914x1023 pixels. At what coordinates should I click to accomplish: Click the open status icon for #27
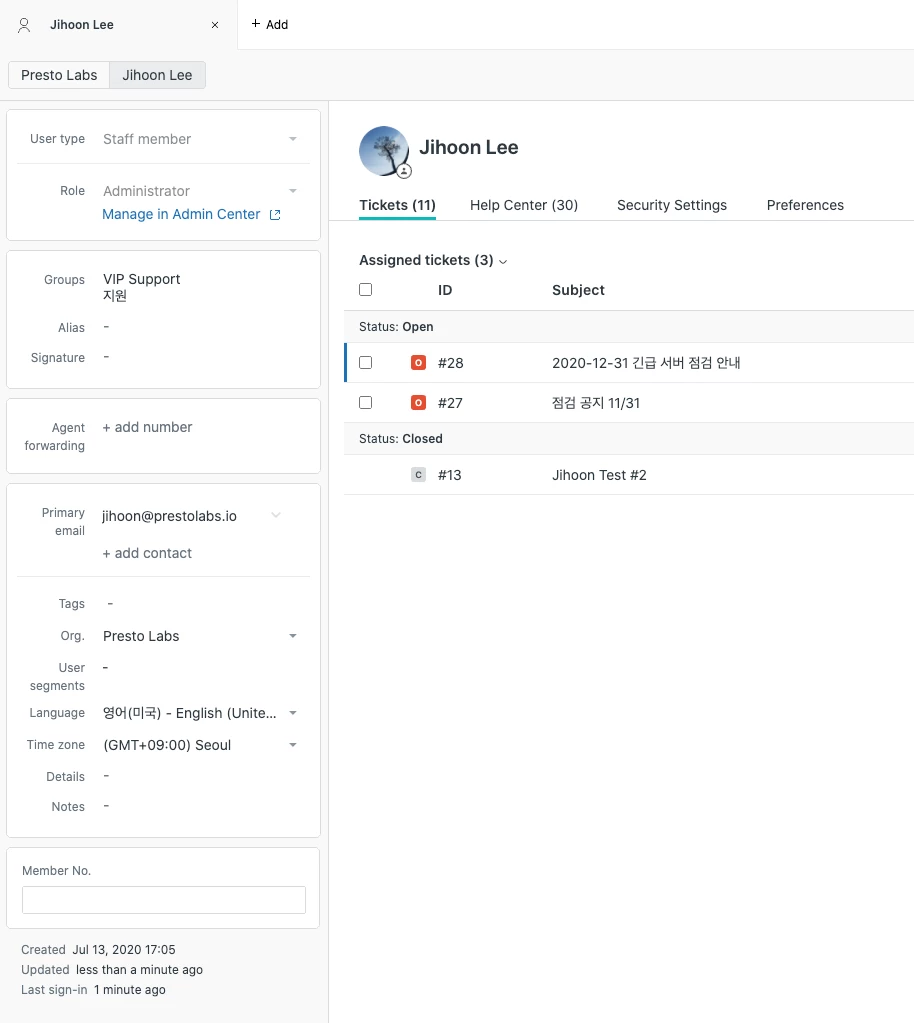pyautogui.click(x=418, y=403)
